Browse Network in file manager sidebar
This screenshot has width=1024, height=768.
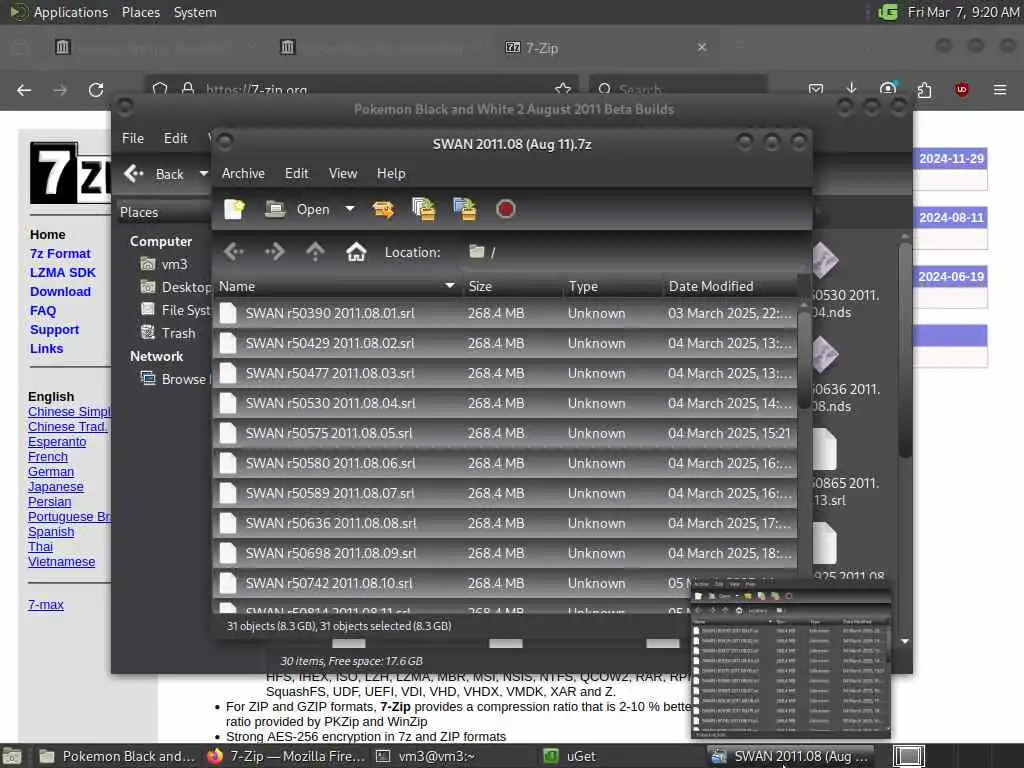[x=175, y=379]
